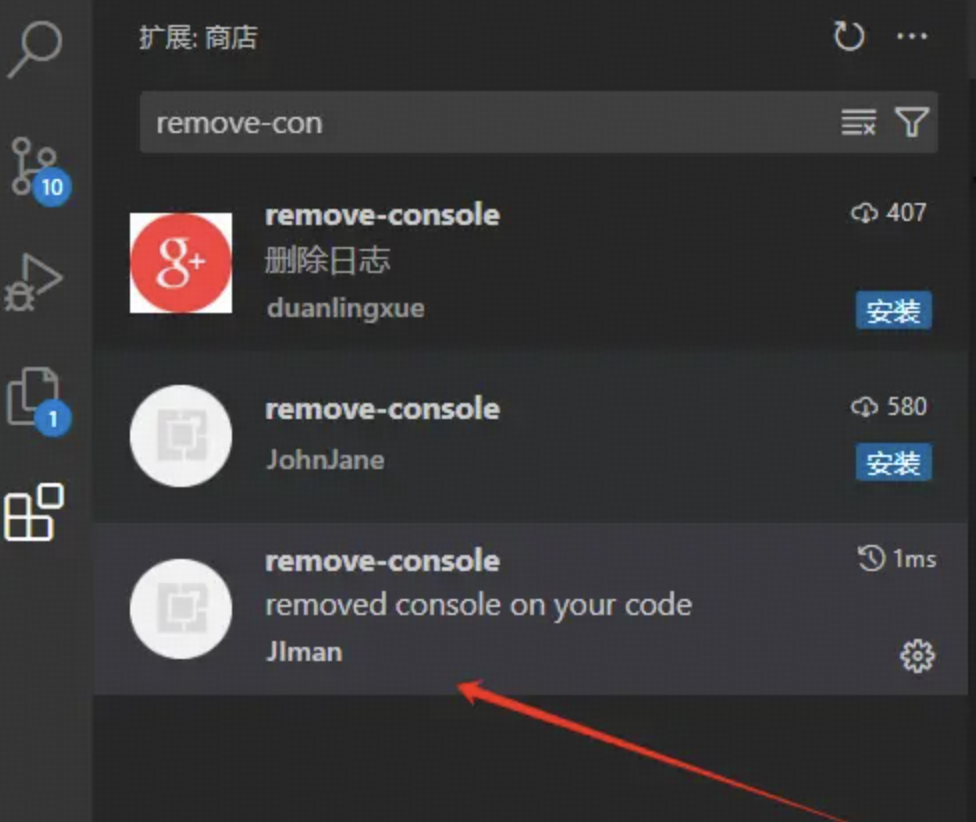Select remove-console by JohnJane entry

(x=530, y=436)
